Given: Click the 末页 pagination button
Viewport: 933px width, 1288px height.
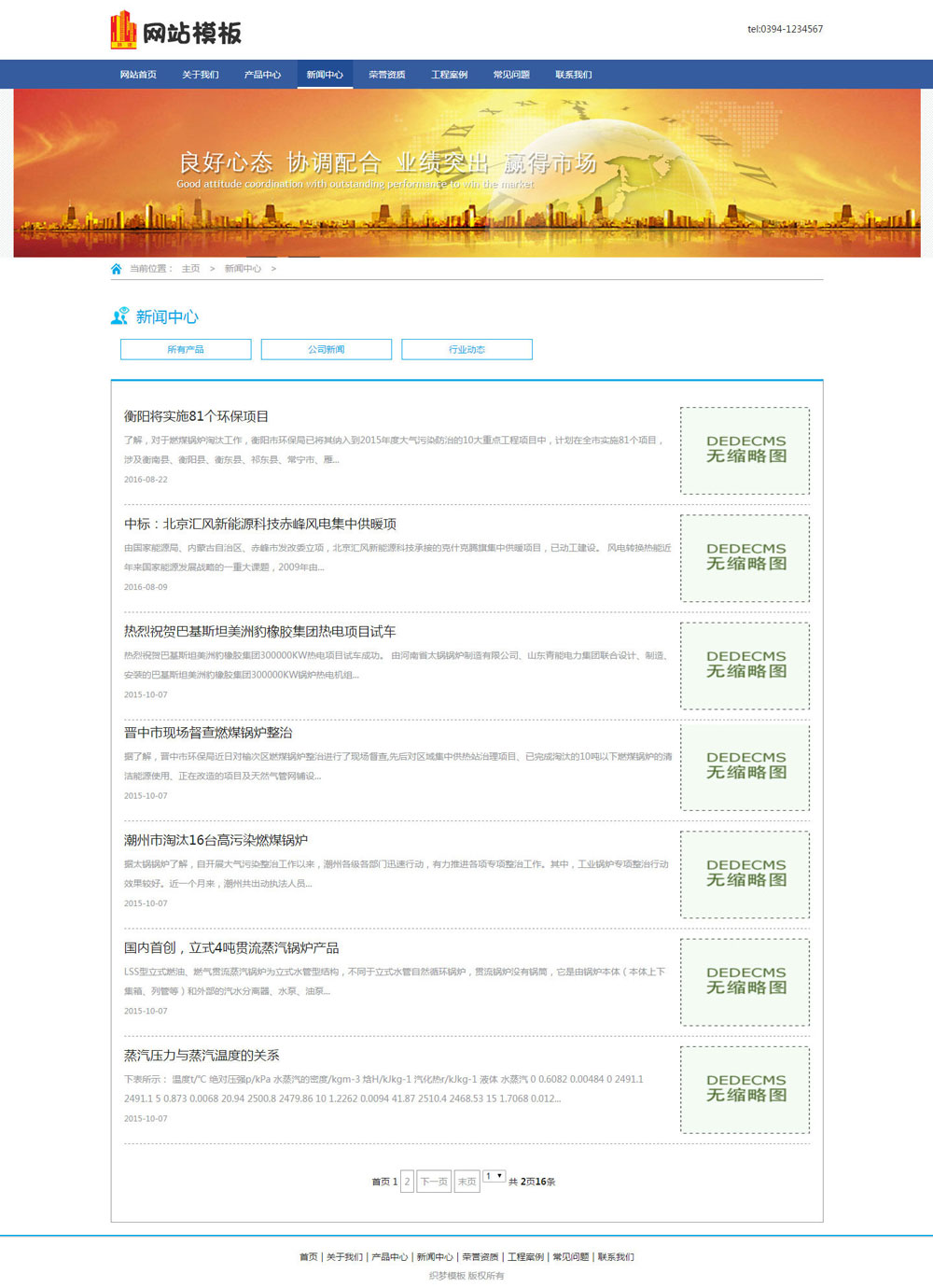Looking at the screenshot, I should pyautogui.click(x=466, y=1182).
